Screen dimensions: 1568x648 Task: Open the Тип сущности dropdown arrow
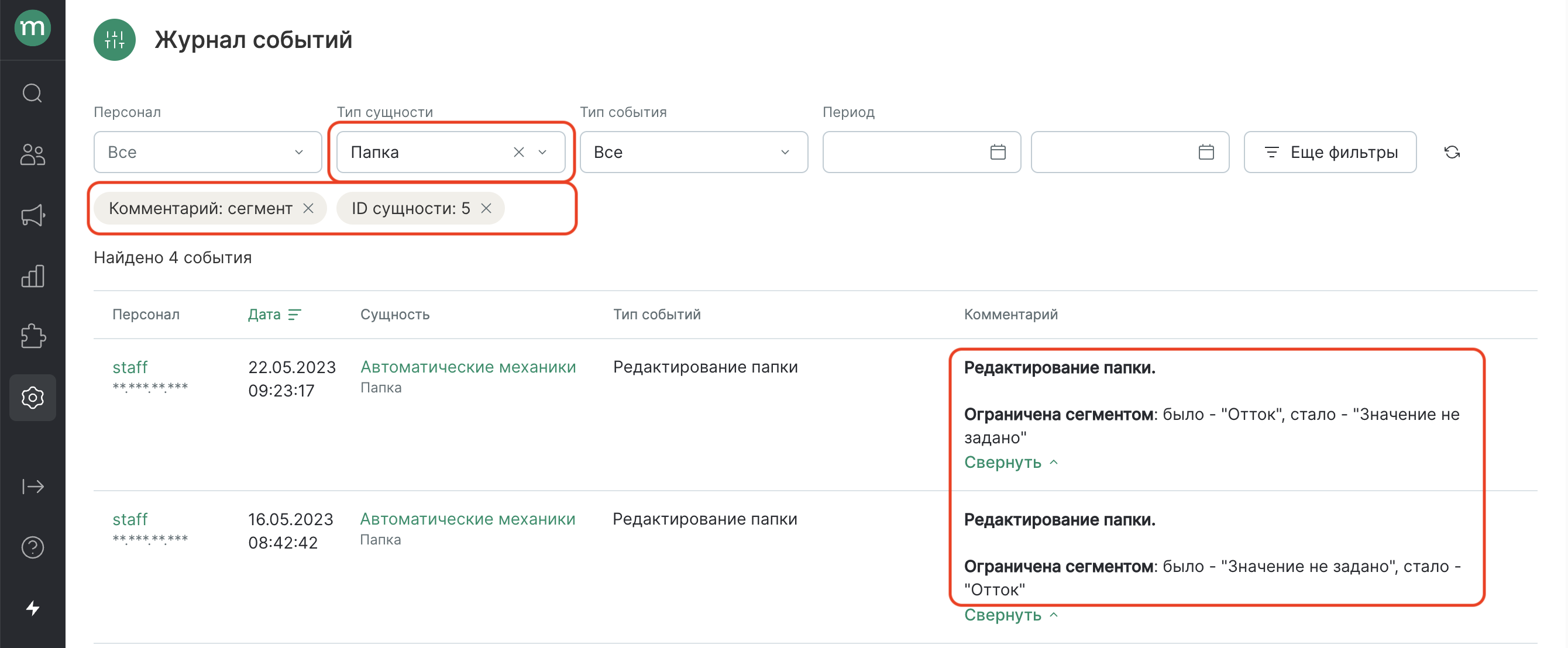coord(542,152)
